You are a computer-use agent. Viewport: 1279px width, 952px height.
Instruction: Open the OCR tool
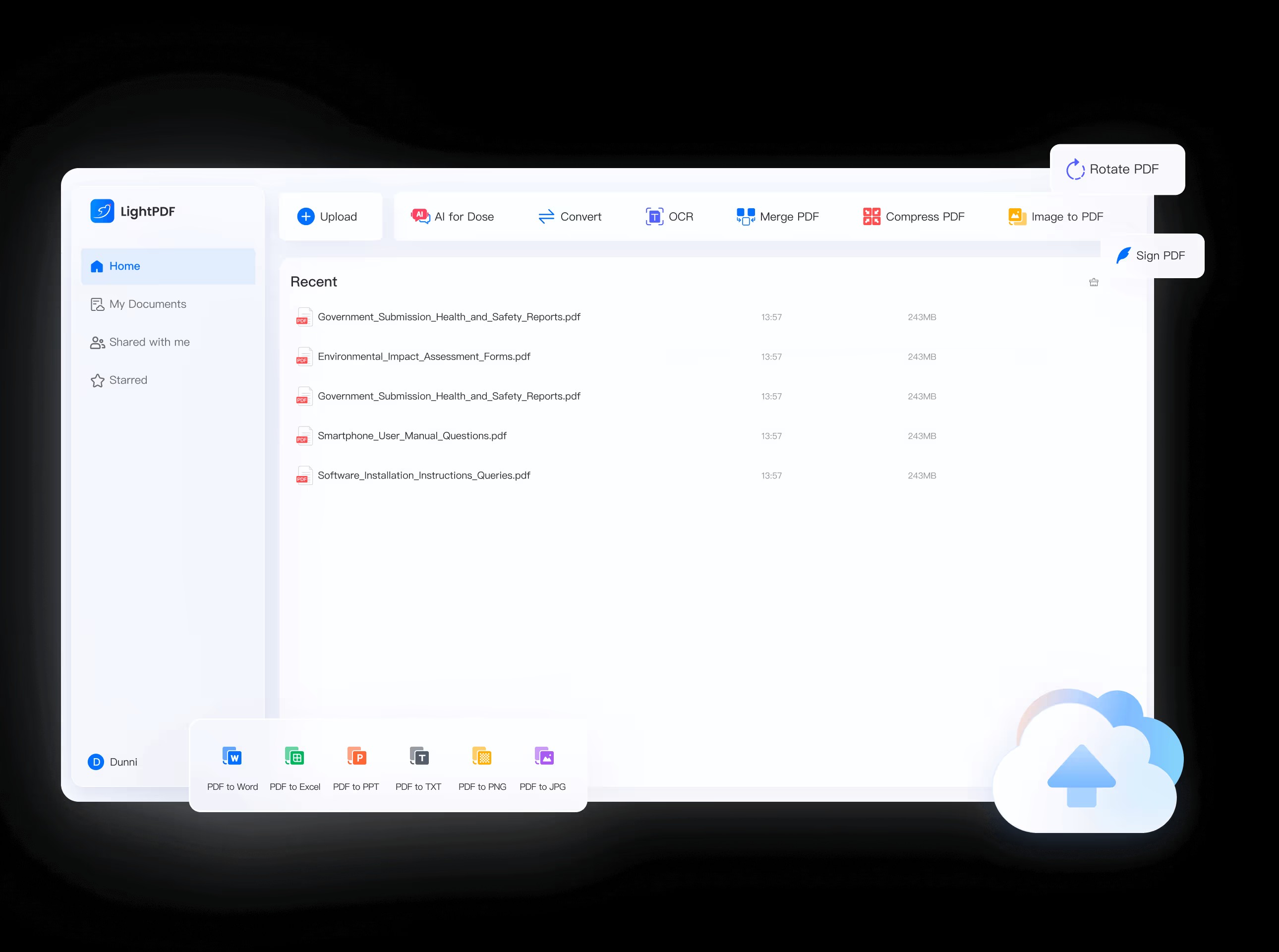coord(669,217)
